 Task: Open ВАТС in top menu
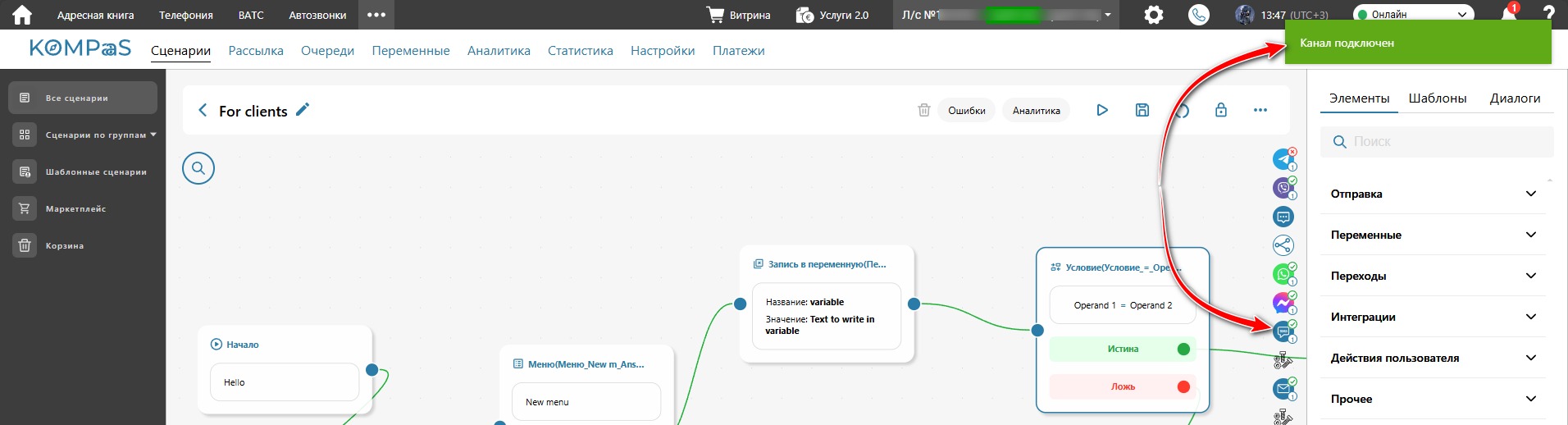tap(251, 15)
